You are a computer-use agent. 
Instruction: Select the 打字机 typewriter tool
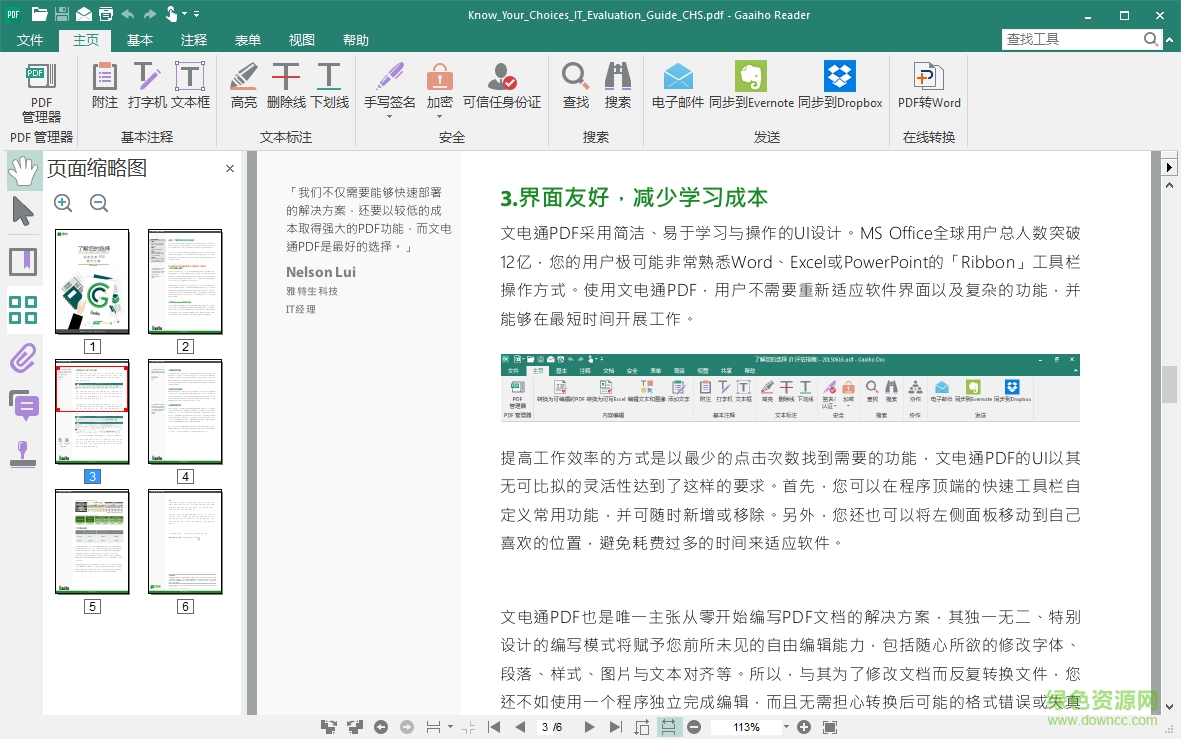click(146, 85)
